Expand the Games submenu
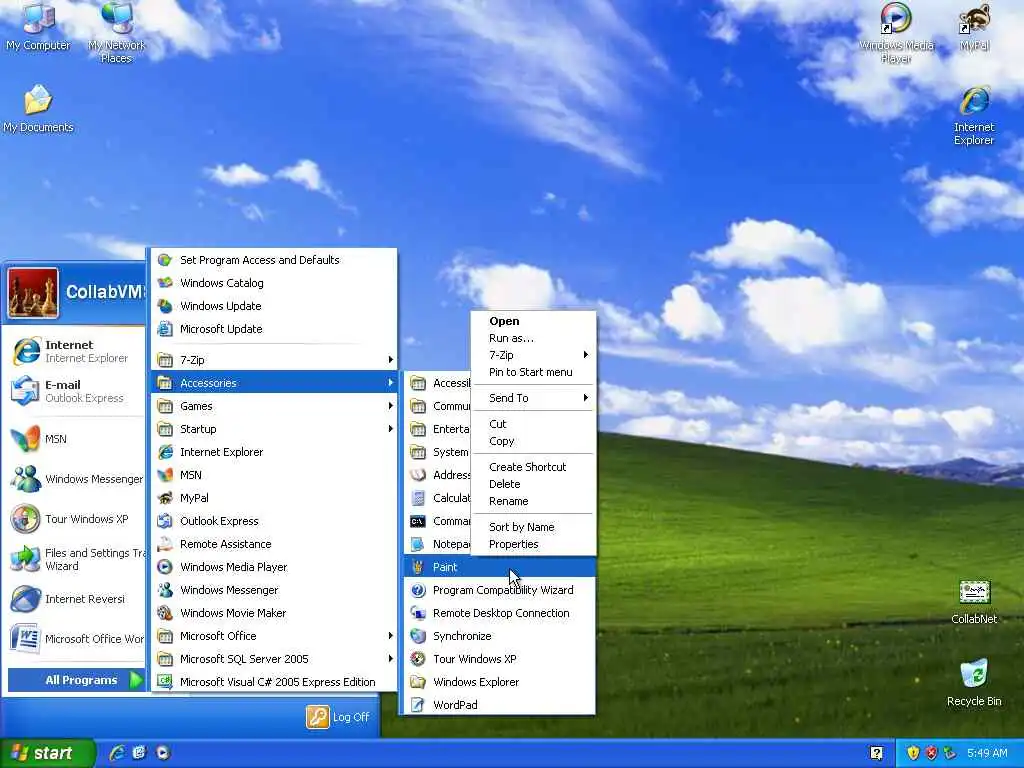 tap(274, 406)
